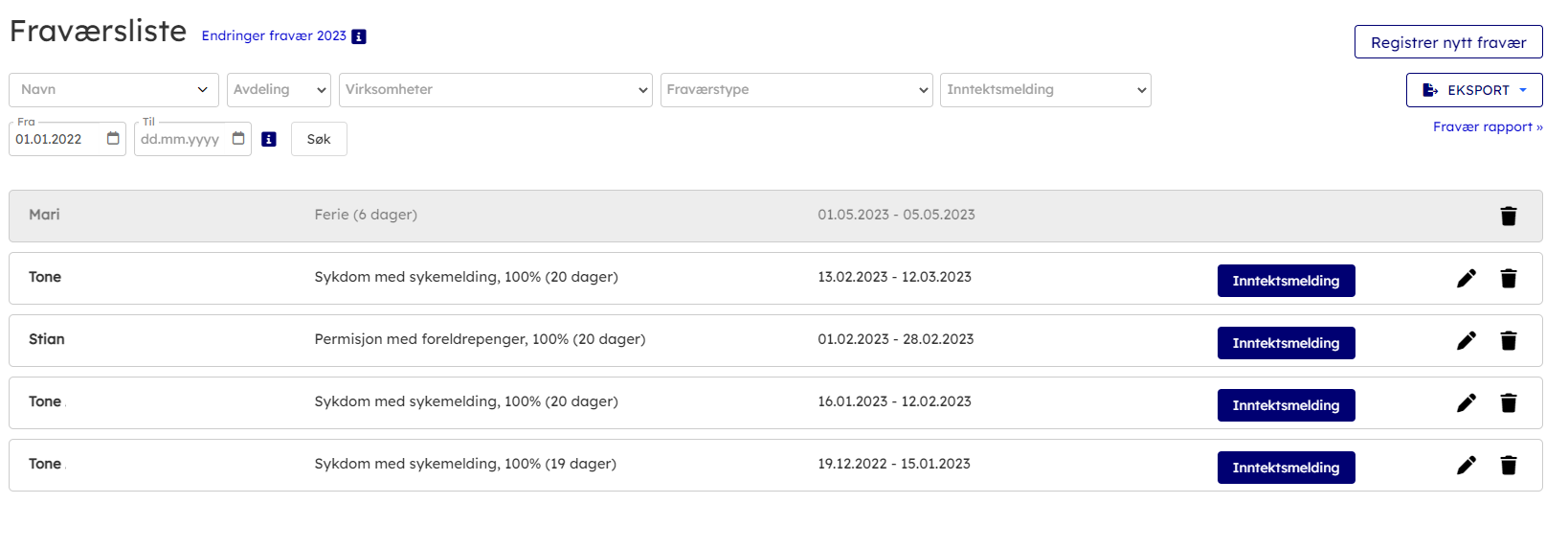Open the EKSPORT dropdown menu
1568x549 pixels.
1473,90
